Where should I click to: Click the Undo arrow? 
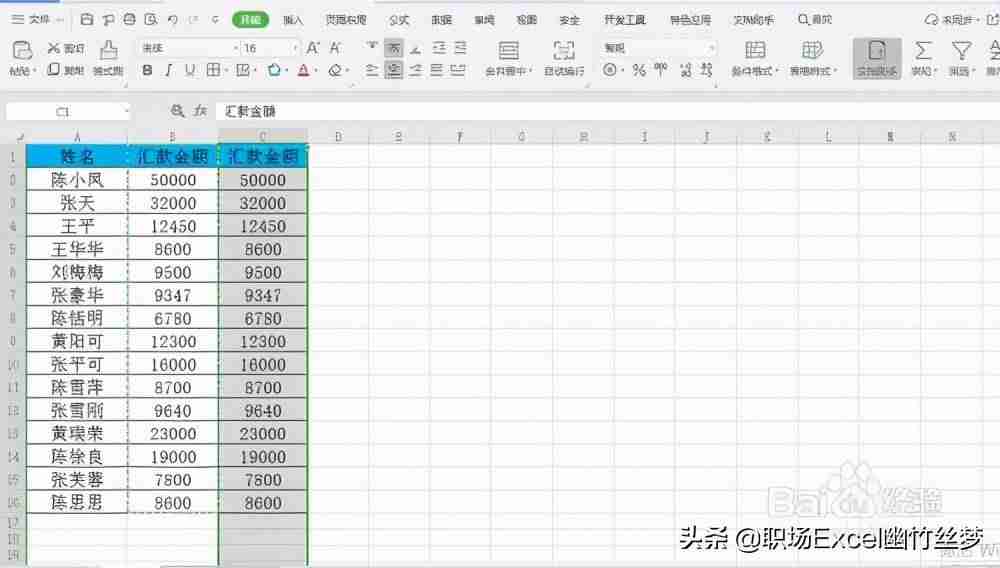tap(173, 20)
